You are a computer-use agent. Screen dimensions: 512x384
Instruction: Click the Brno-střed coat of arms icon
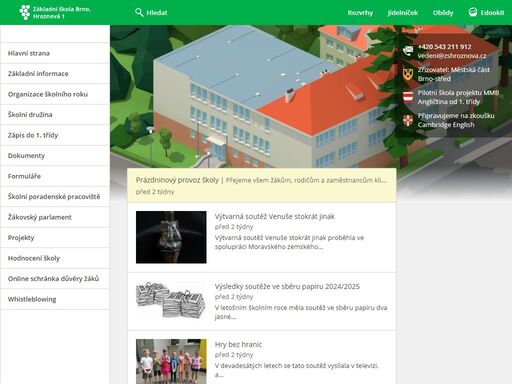point(408,74)
